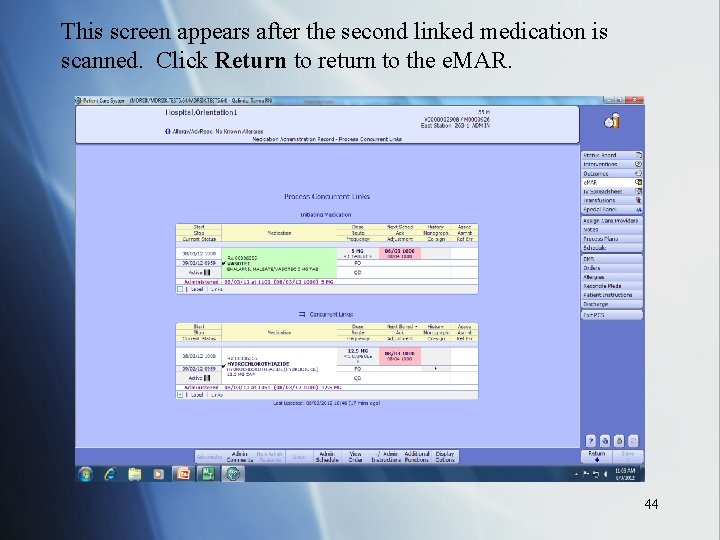This screenshot has width=720, height=540.
Task: Open the PowerPoint taskbar icon
Action: pos(183,474)
